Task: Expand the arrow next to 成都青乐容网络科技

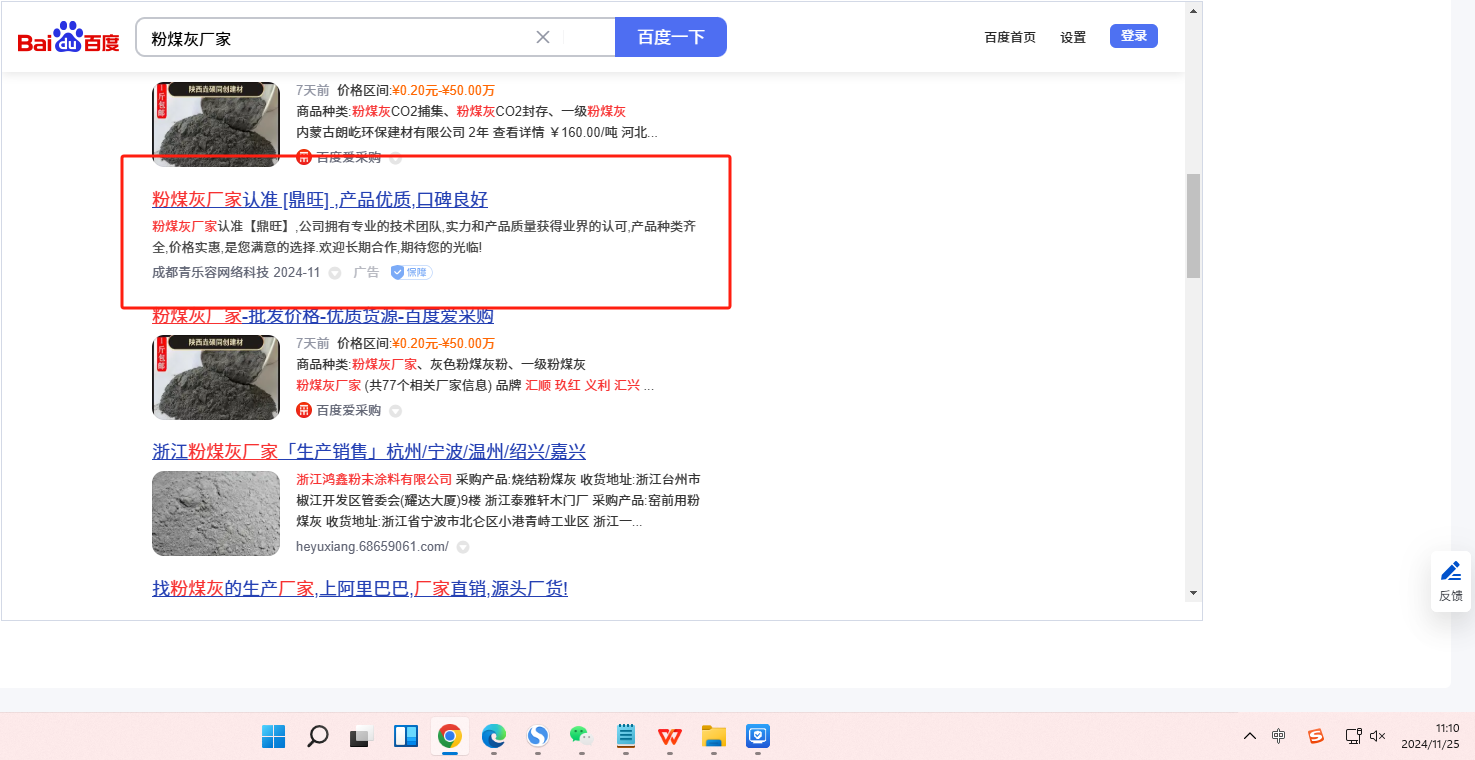Action: click(335, 273)
